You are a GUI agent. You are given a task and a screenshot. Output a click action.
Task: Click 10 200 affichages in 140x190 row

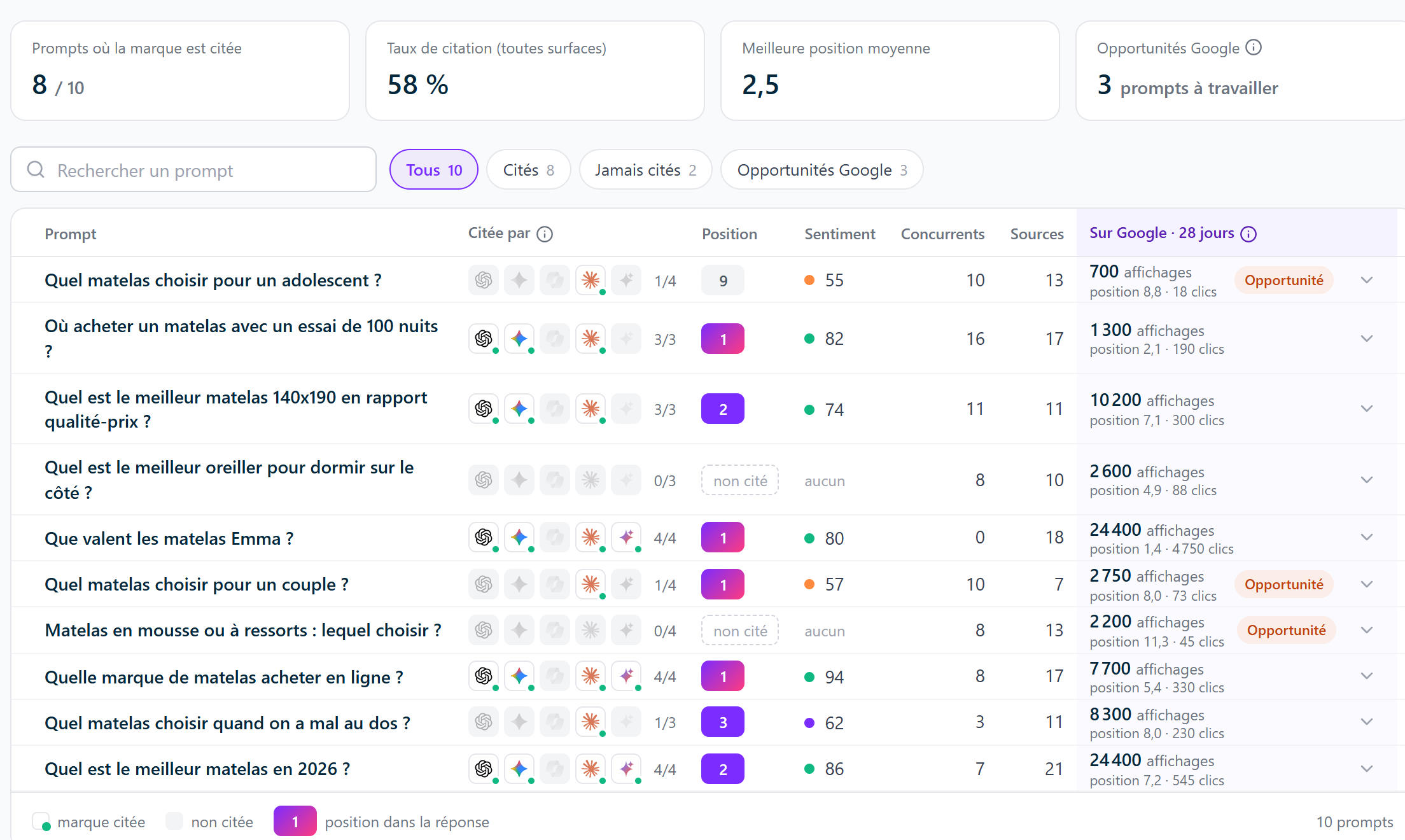[x=1152, y=400]
